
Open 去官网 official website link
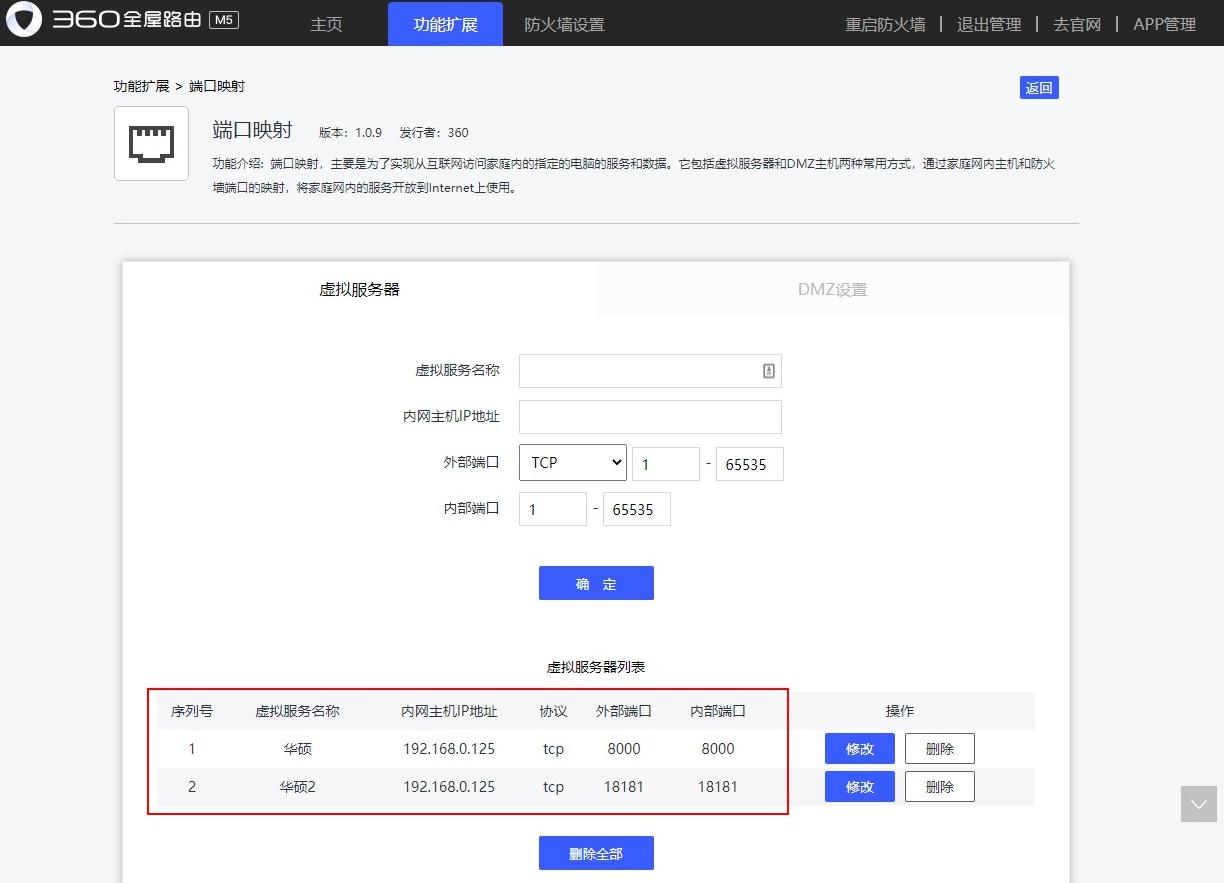tap(1076, 24)
